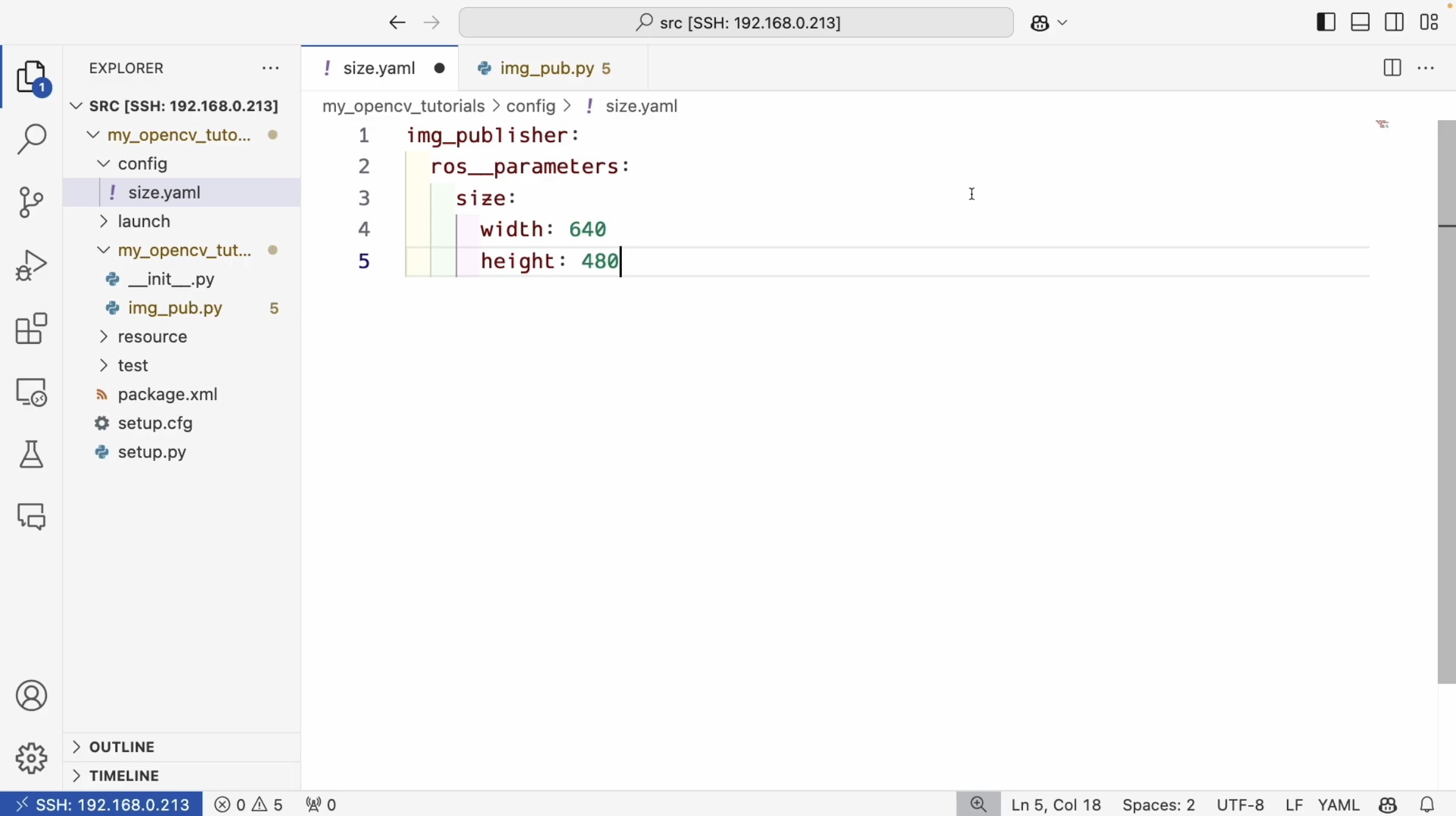Open the Extensions view
The image size is (1456, 816).
click(32, 329)
